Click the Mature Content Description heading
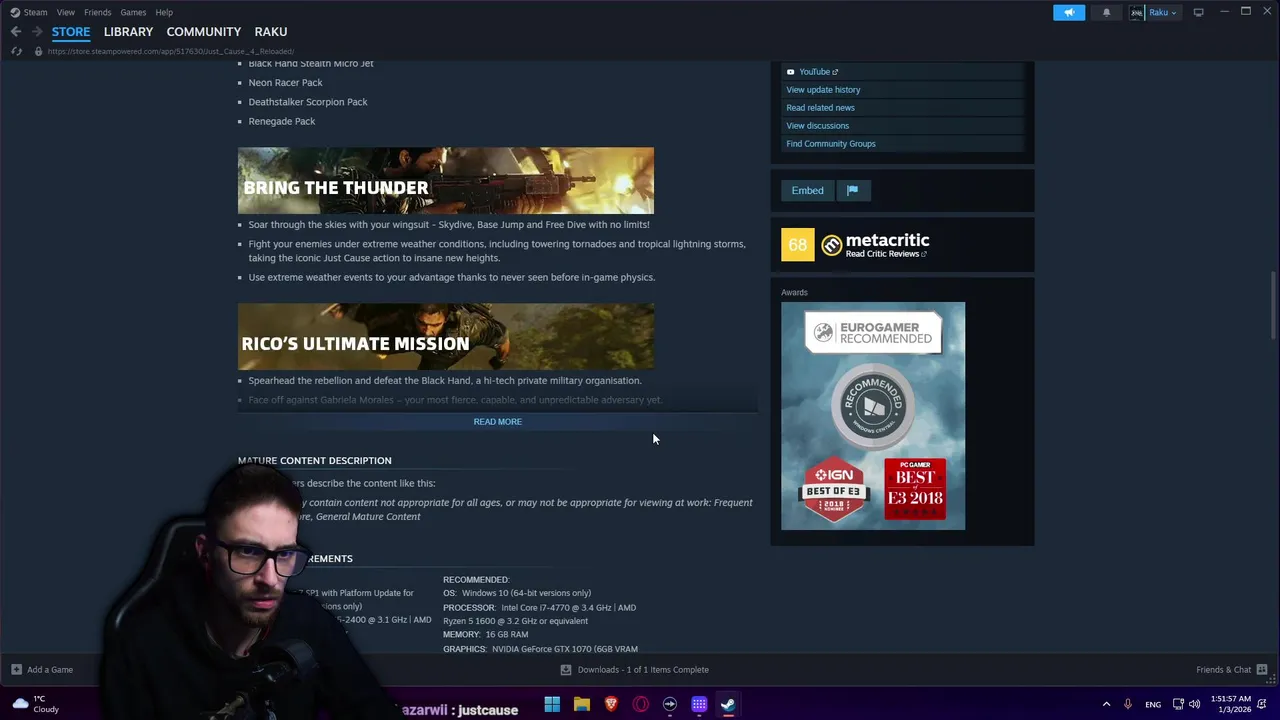 click(315, 461)
